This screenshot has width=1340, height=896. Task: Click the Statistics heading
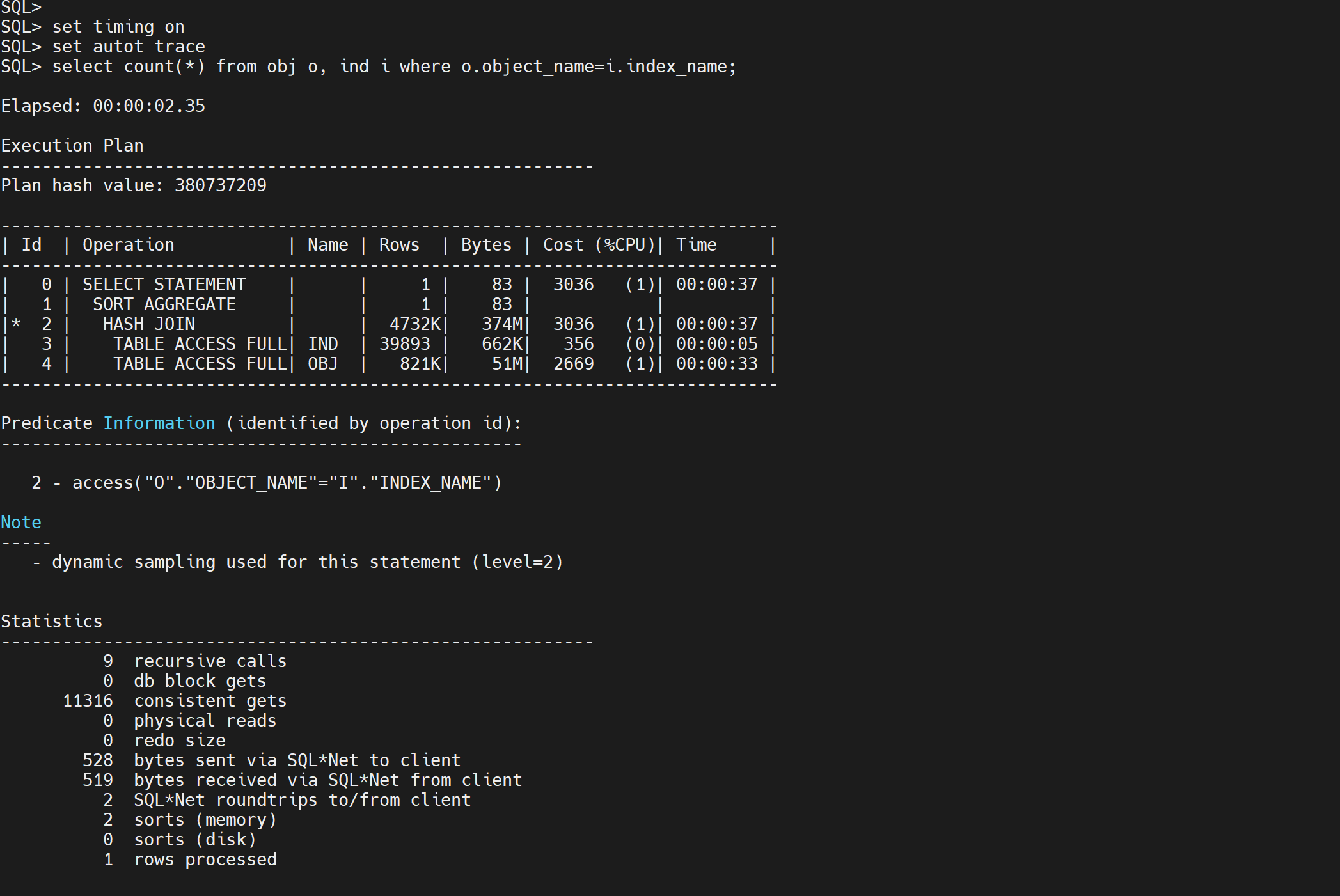pyautogui.click(x=51, y=620)
